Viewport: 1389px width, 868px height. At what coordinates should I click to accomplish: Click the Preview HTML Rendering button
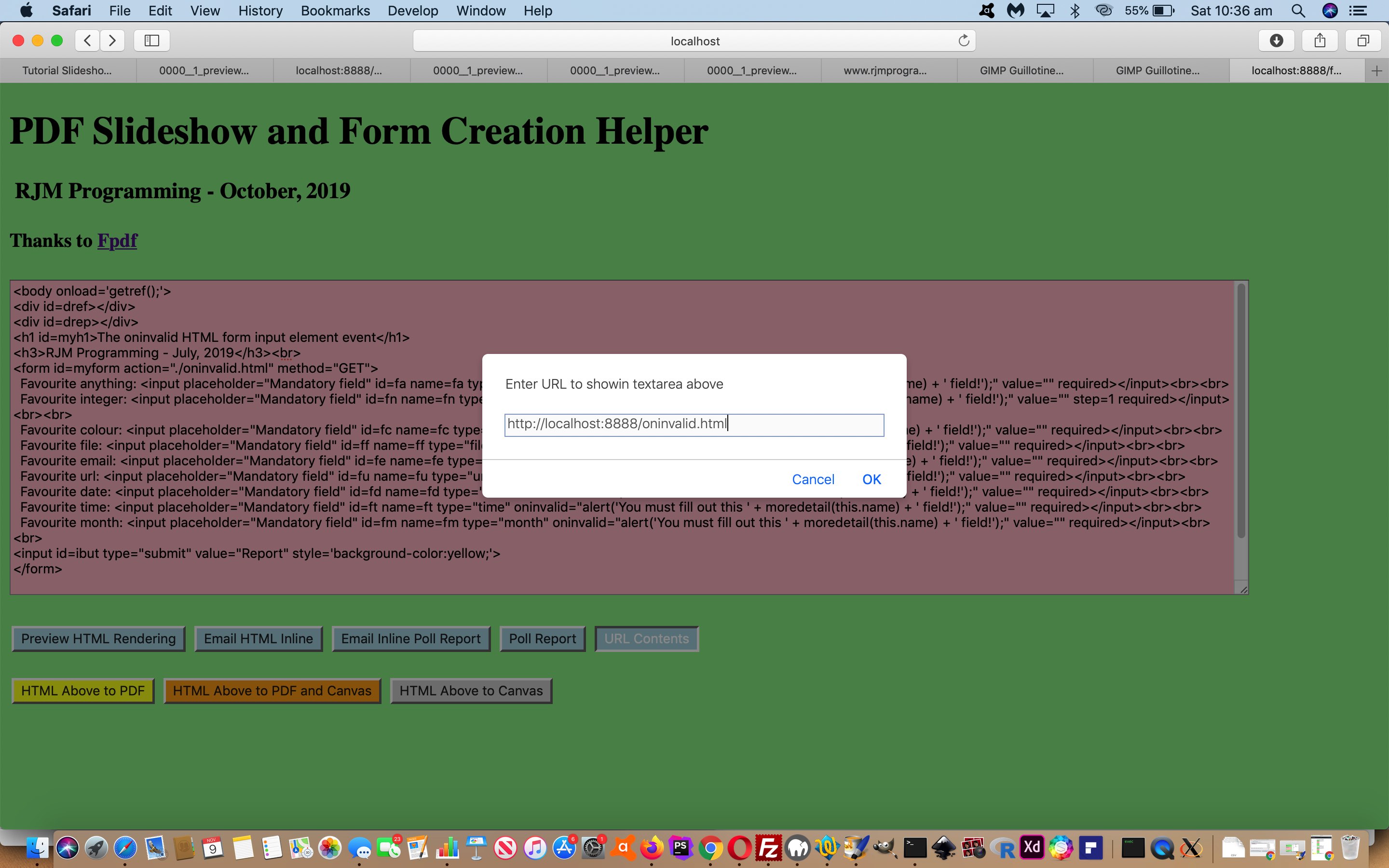point(97,637)
